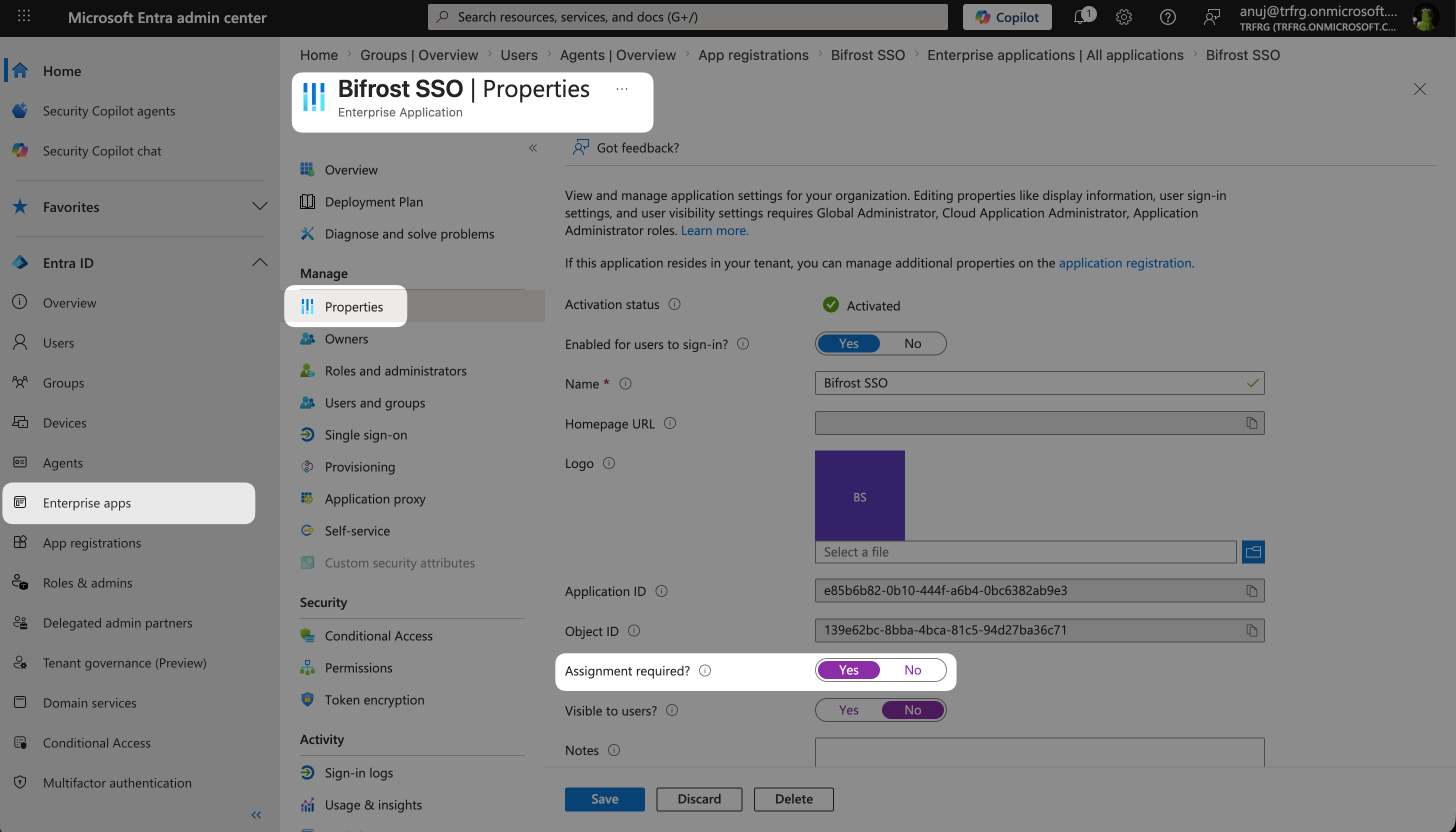This screenshot has width=1456, height=832.
Task: Close the Bifrost SSO Properties blade
Action: click(x=1419, y=89)
